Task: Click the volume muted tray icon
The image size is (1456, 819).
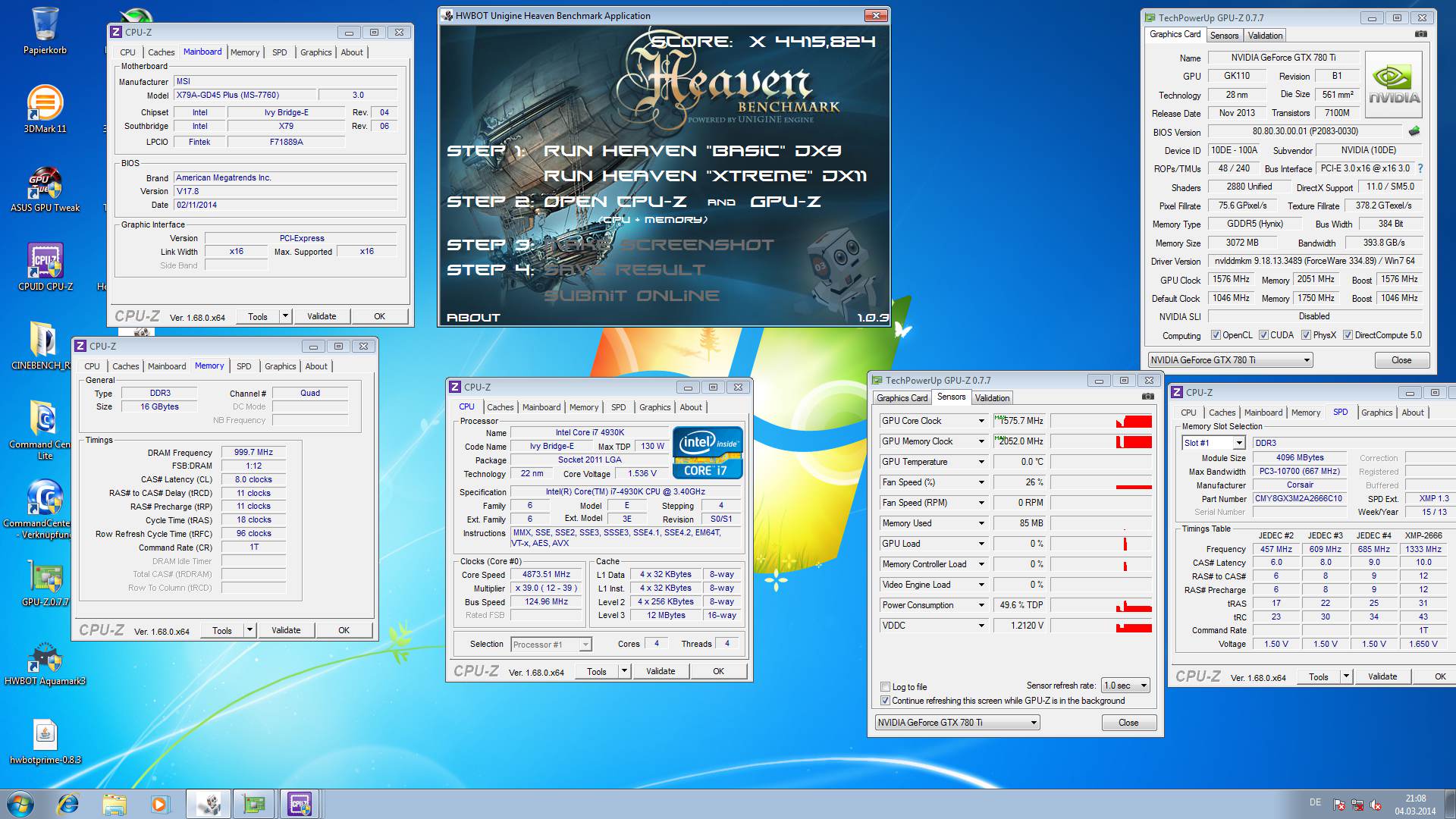Action: pyautogui.click(x=1376, y=805)
